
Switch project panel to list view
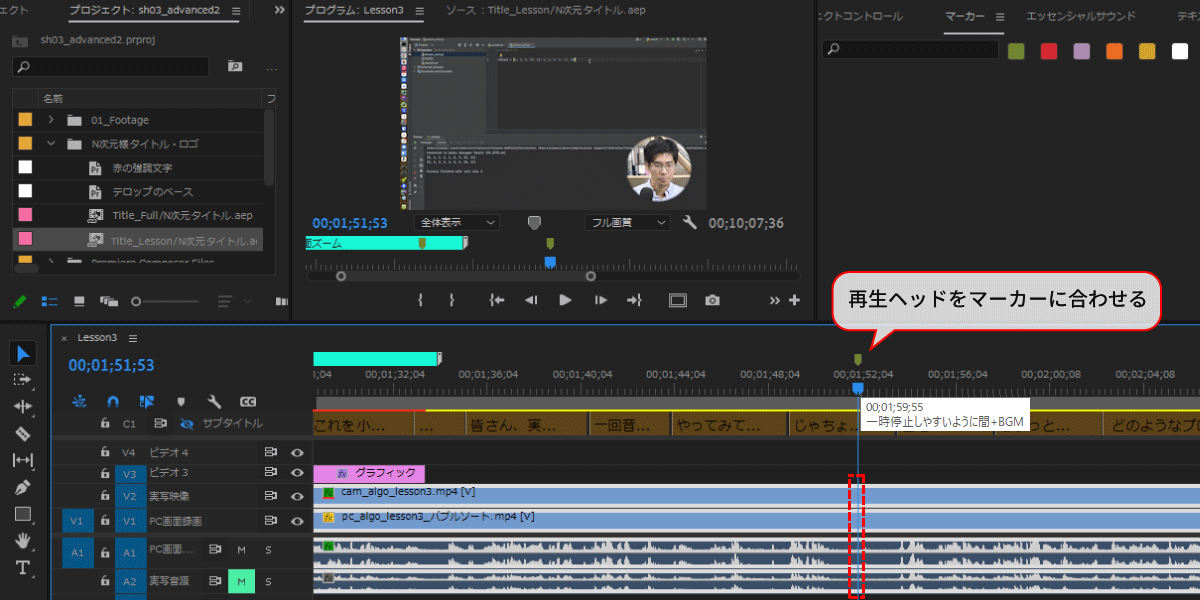pos(49,301)
